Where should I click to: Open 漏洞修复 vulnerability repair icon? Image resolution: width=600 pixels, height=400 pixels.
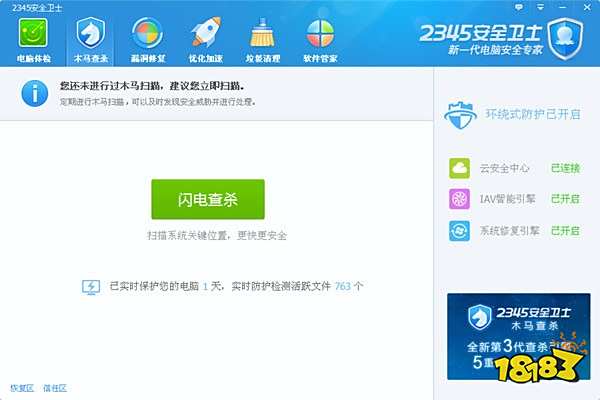(x=148, y=33)
